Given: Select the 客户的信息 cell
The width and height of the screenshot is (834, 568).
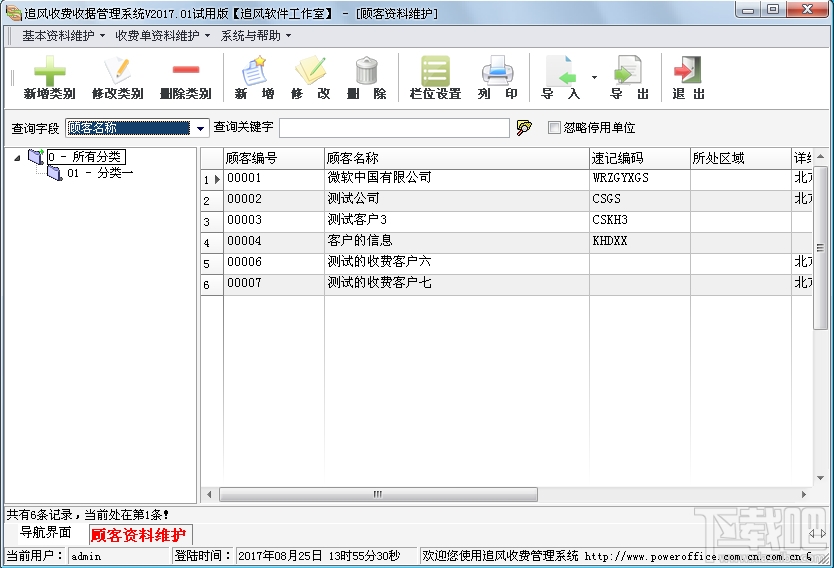Looking at the screenshot, I should [456, 241].
